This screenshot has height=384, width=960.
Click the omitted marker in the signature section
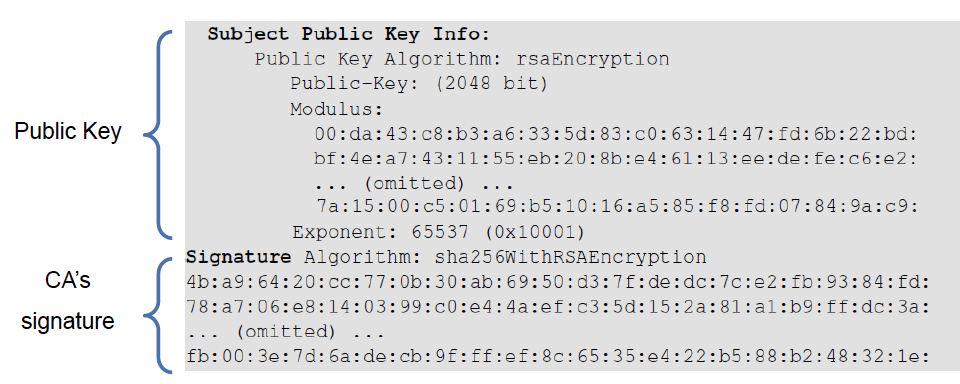285,333
